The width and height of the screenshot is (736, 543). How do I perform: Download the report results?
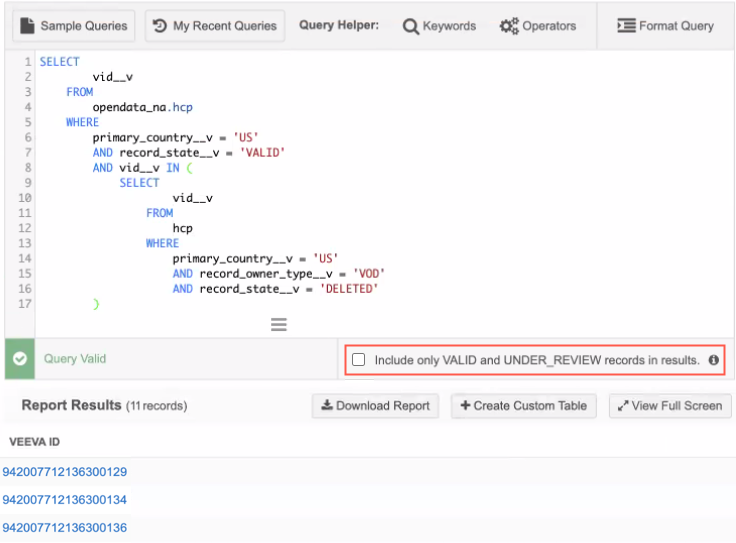coord(375,405)
